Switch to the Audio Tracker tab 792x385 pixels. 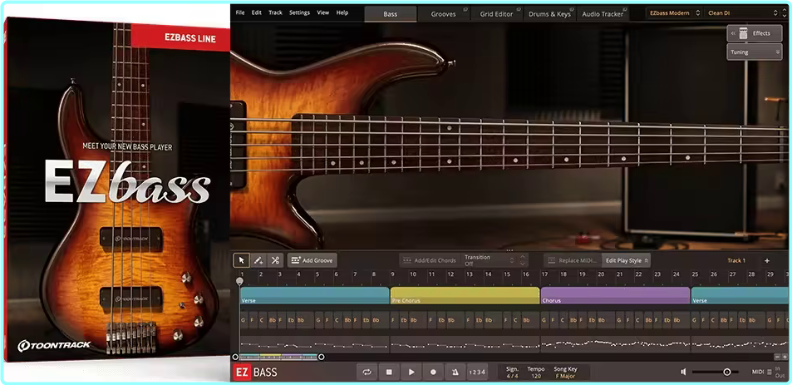click(x=603, y=14)
